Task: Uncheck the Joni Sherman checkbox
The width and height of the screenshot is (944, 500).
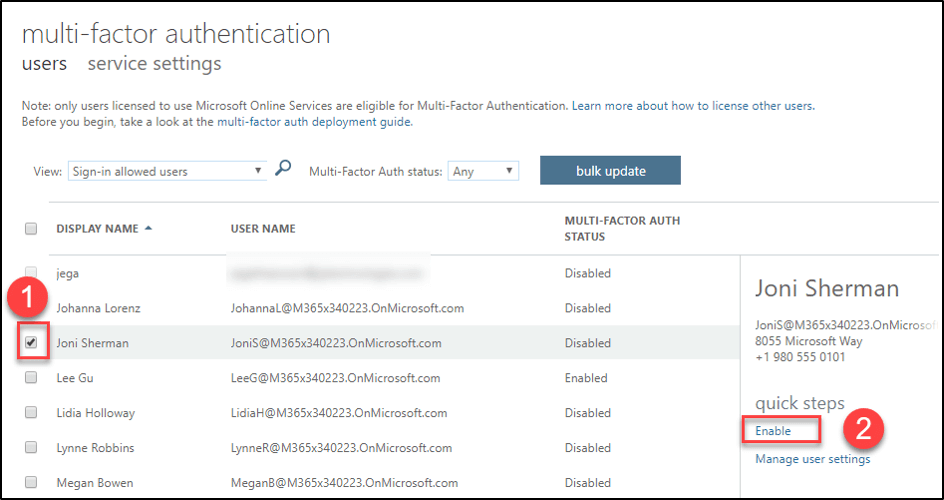Action: click(x=31, y=343)
